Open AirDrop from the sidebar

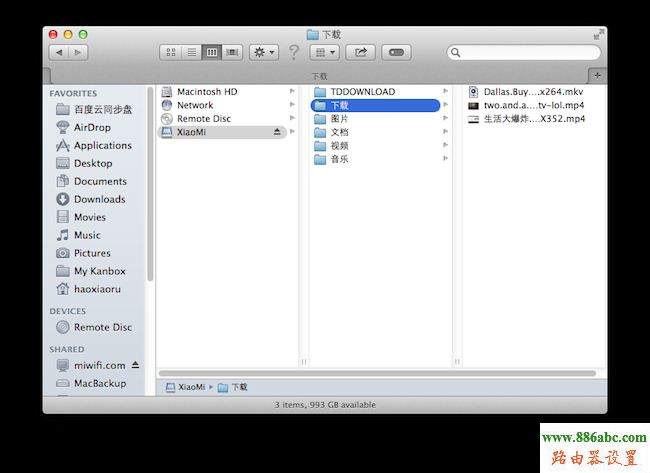(92, 127)
